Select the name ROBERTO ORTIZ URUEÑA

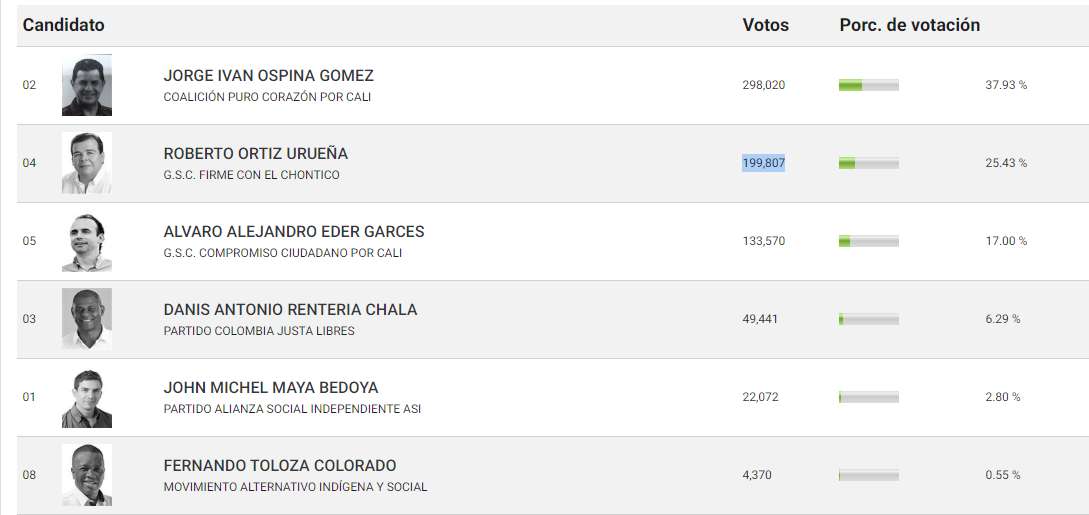click(x=255, y=154)
